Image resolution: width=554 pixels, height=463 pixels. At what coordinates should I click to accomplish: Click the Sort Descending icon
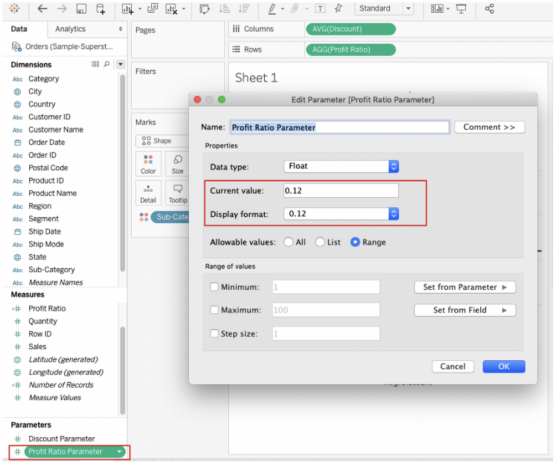[244, 9]
